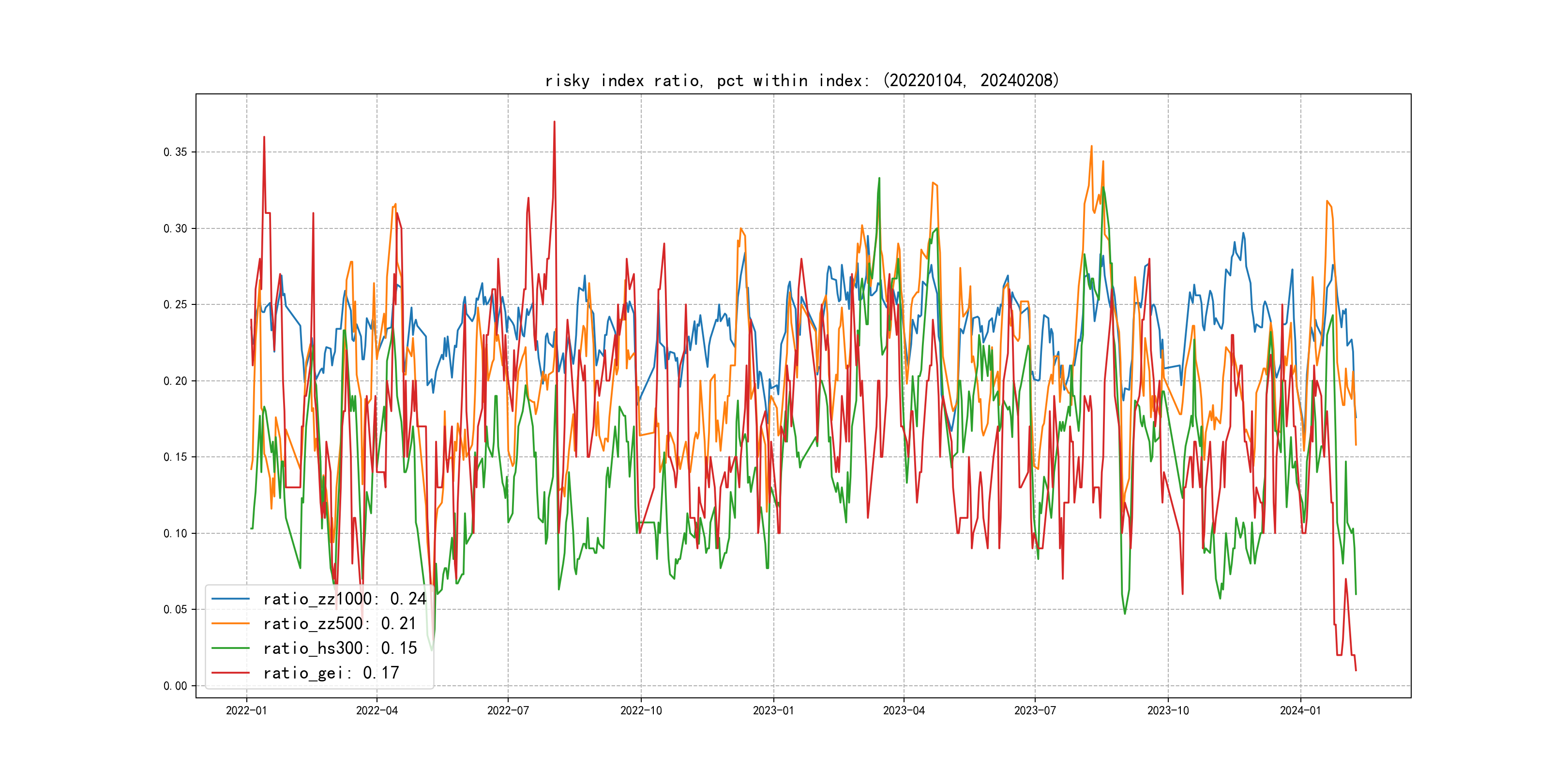
Task: Select the 'ratio_gei: 0.17' legend label
Action: pos(331,673)
